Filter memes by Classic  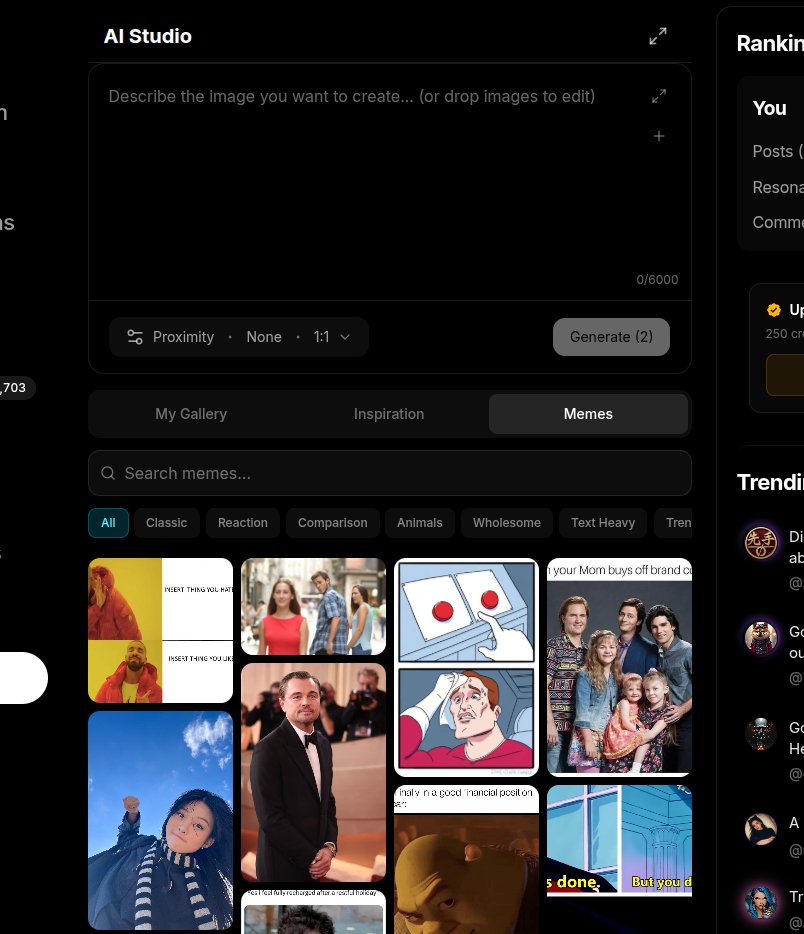167,523
